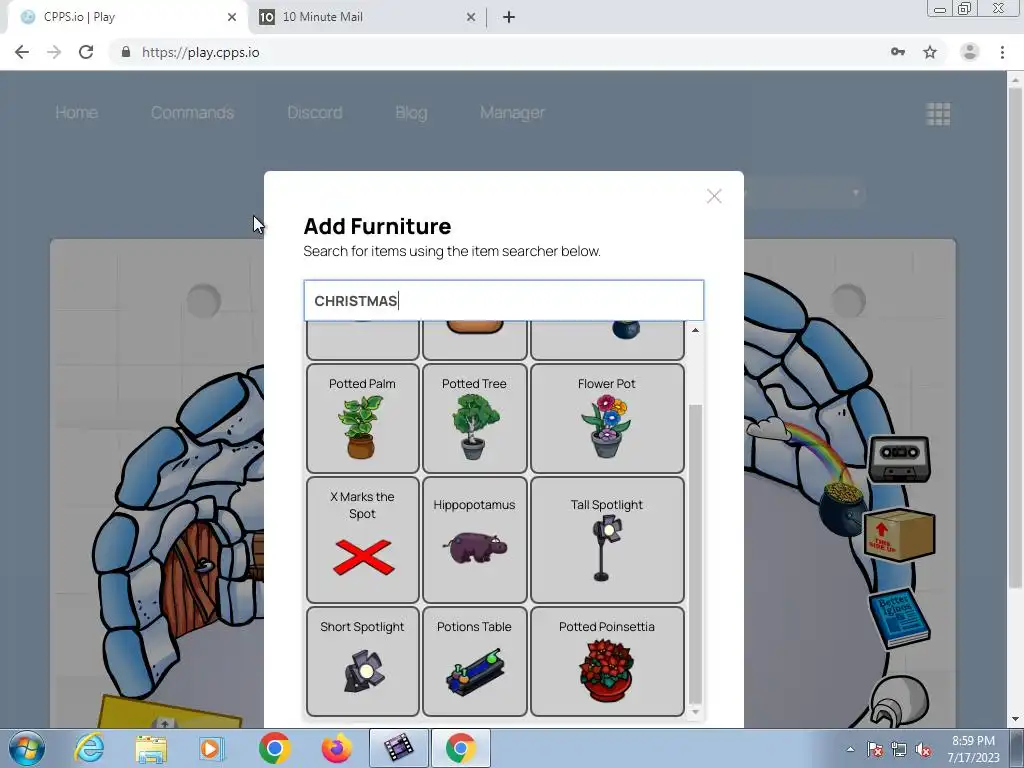Viewport: 1024px width, 768px height.
Task: Pick the Hippopotamus furniture item
Action: [x=475, y=539]
